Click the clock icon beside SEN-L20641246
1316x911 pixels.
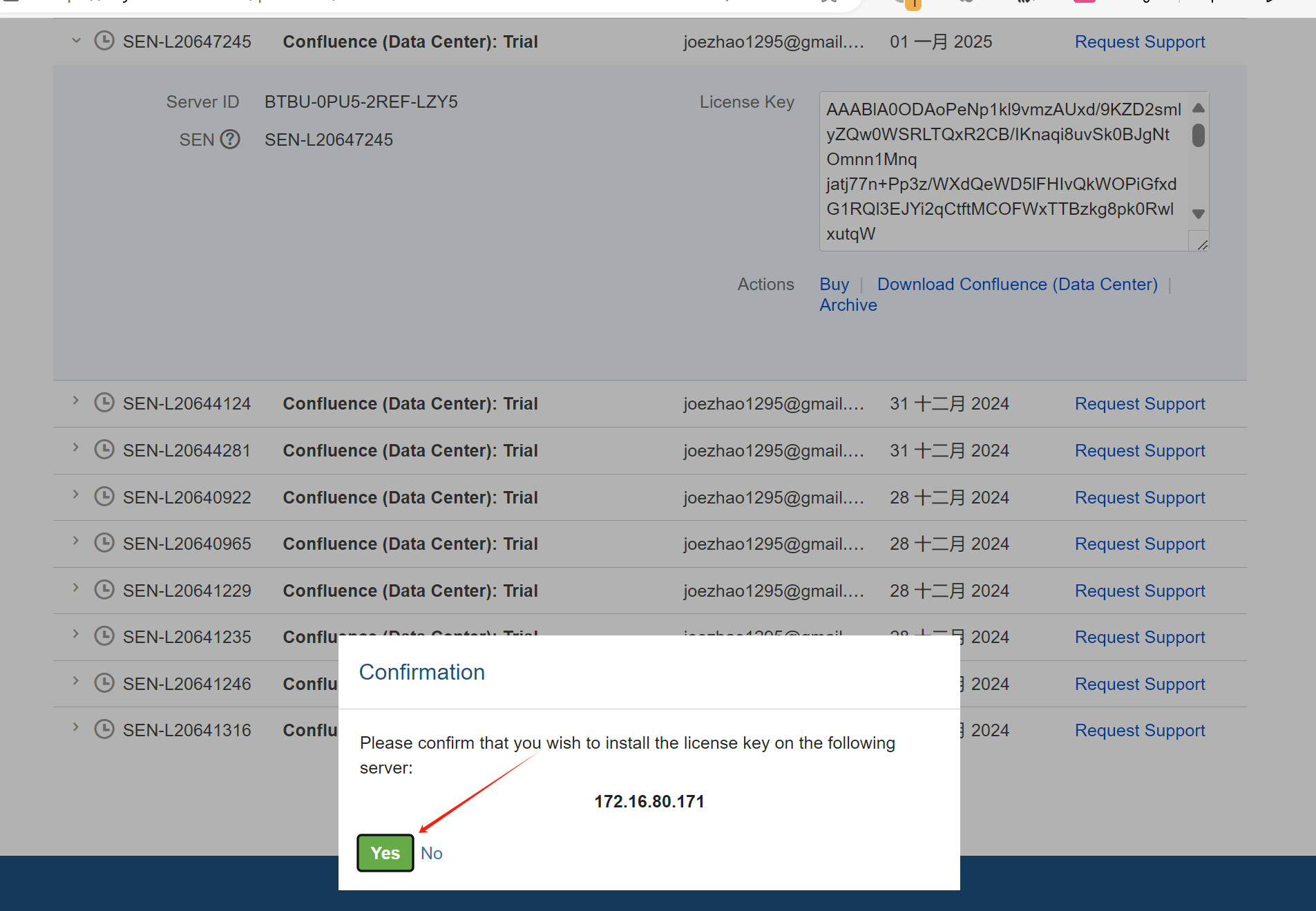tap(104, 683)
